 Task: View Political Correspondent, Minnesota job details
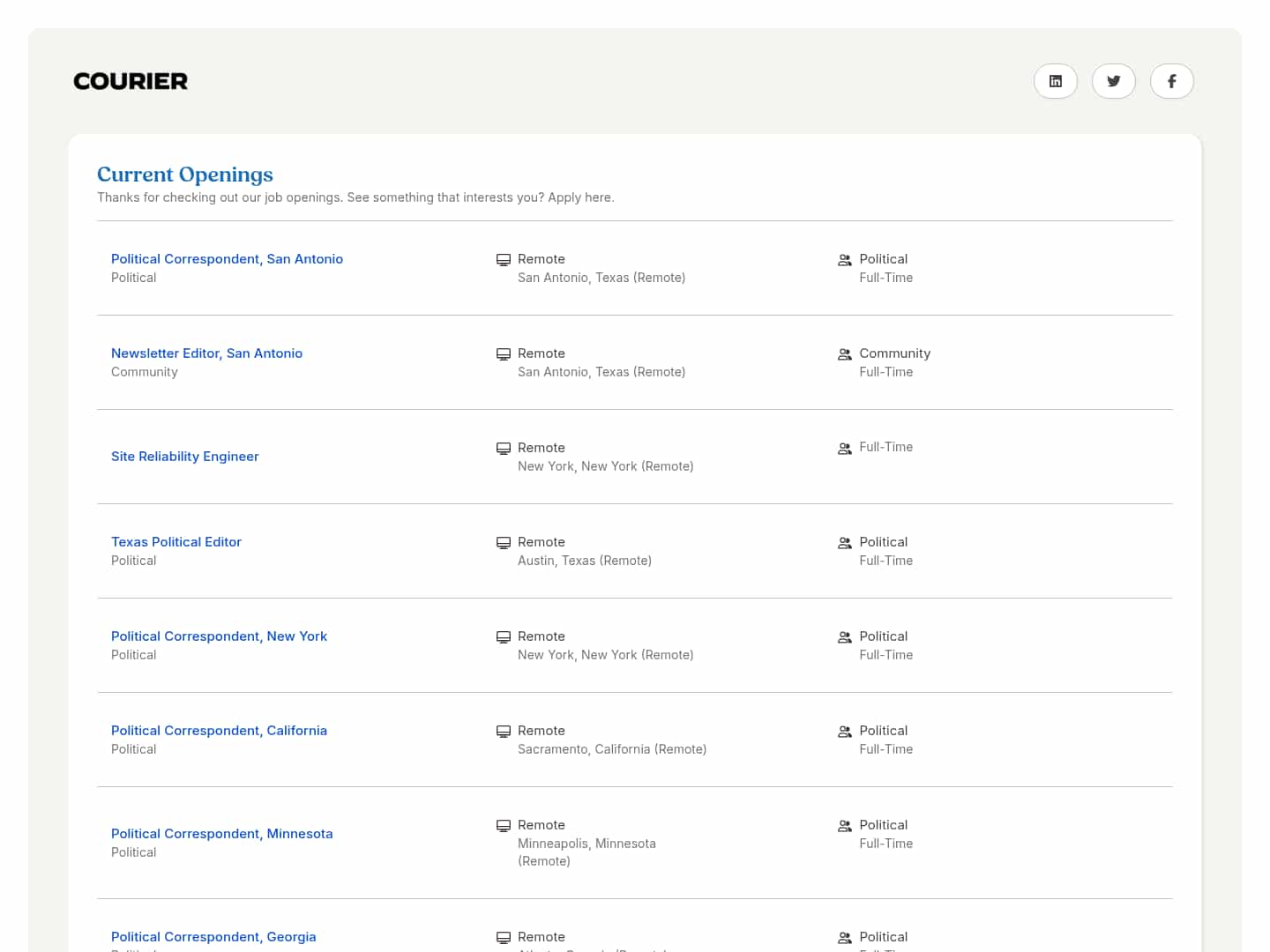221,834
